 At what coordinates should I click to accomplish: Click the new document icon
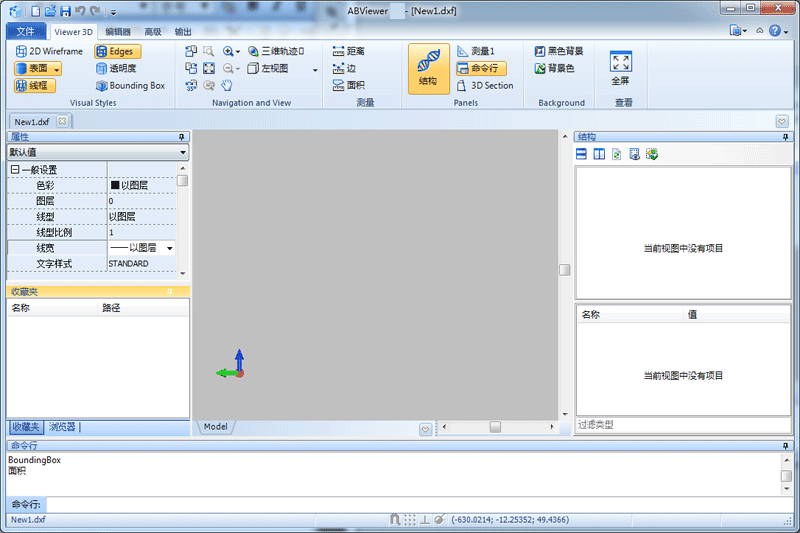pyautogui.click(x=36, y=11)
